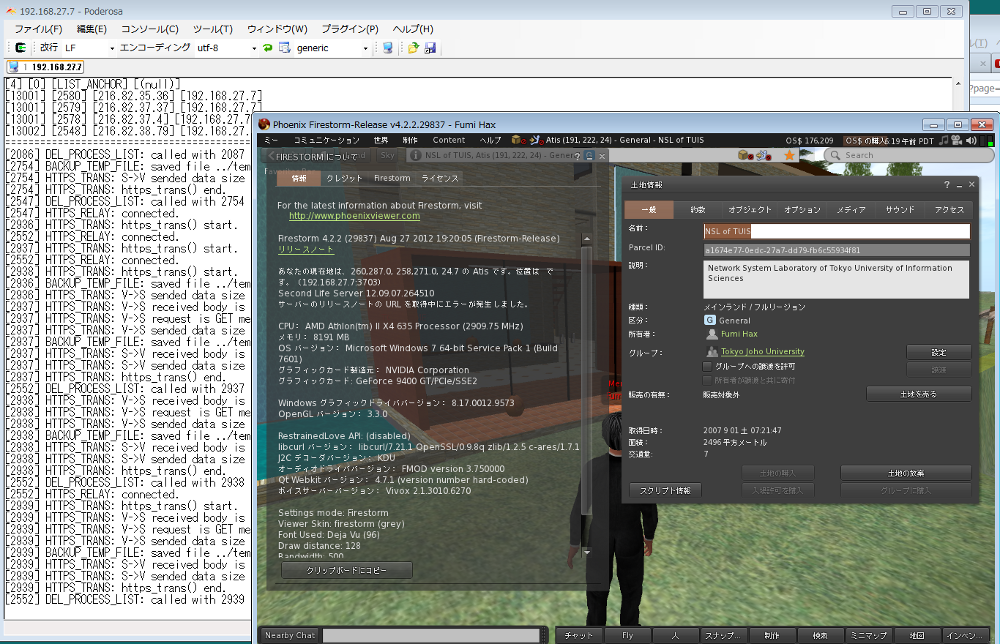Click the 土地の放棄 button
This screenshot has width=1000, height=644.
tap(906, 473)
